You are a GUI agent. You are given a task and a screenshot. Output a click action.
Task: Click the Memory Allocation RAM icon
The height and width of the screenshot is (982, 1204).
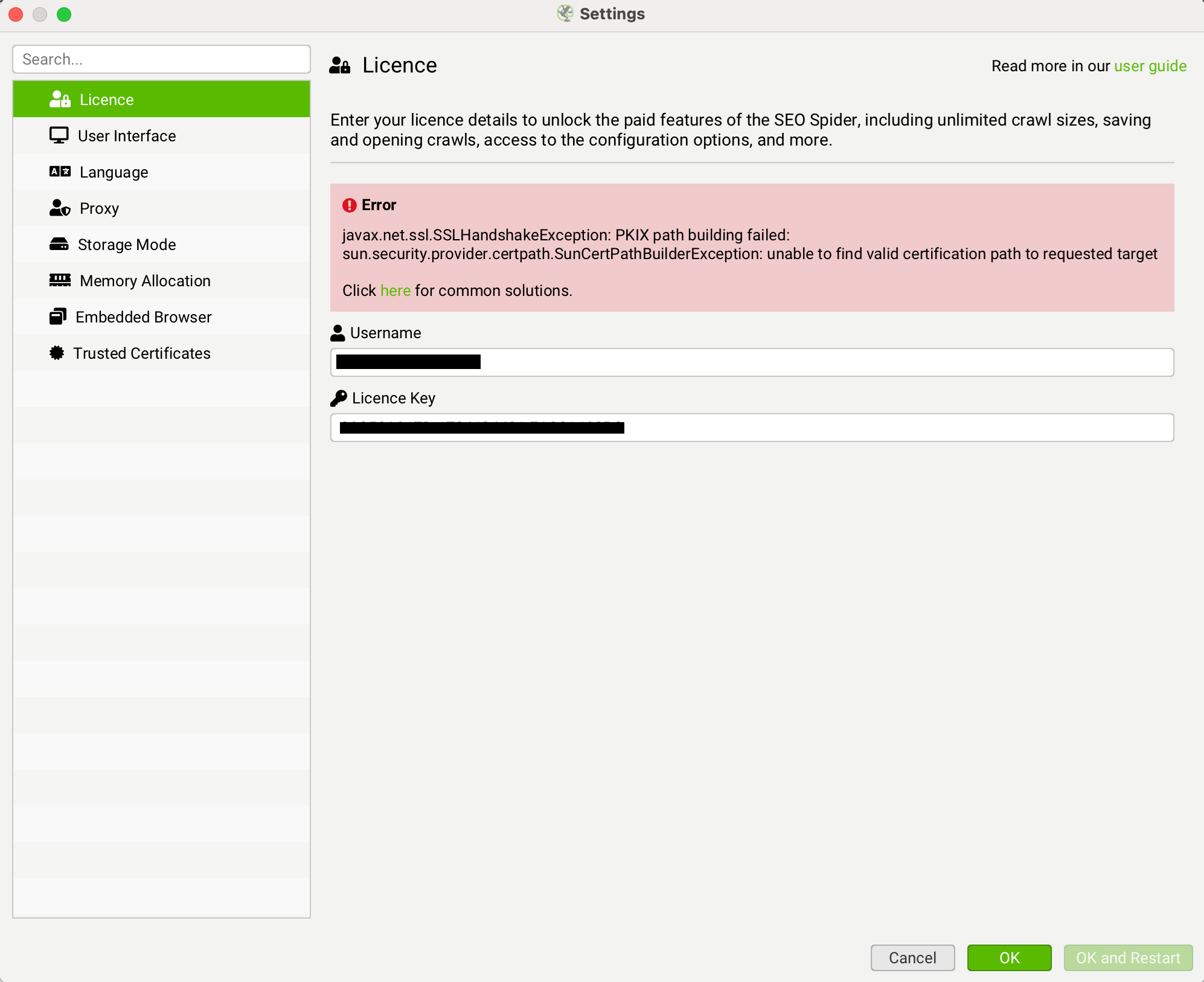[59, 280]
